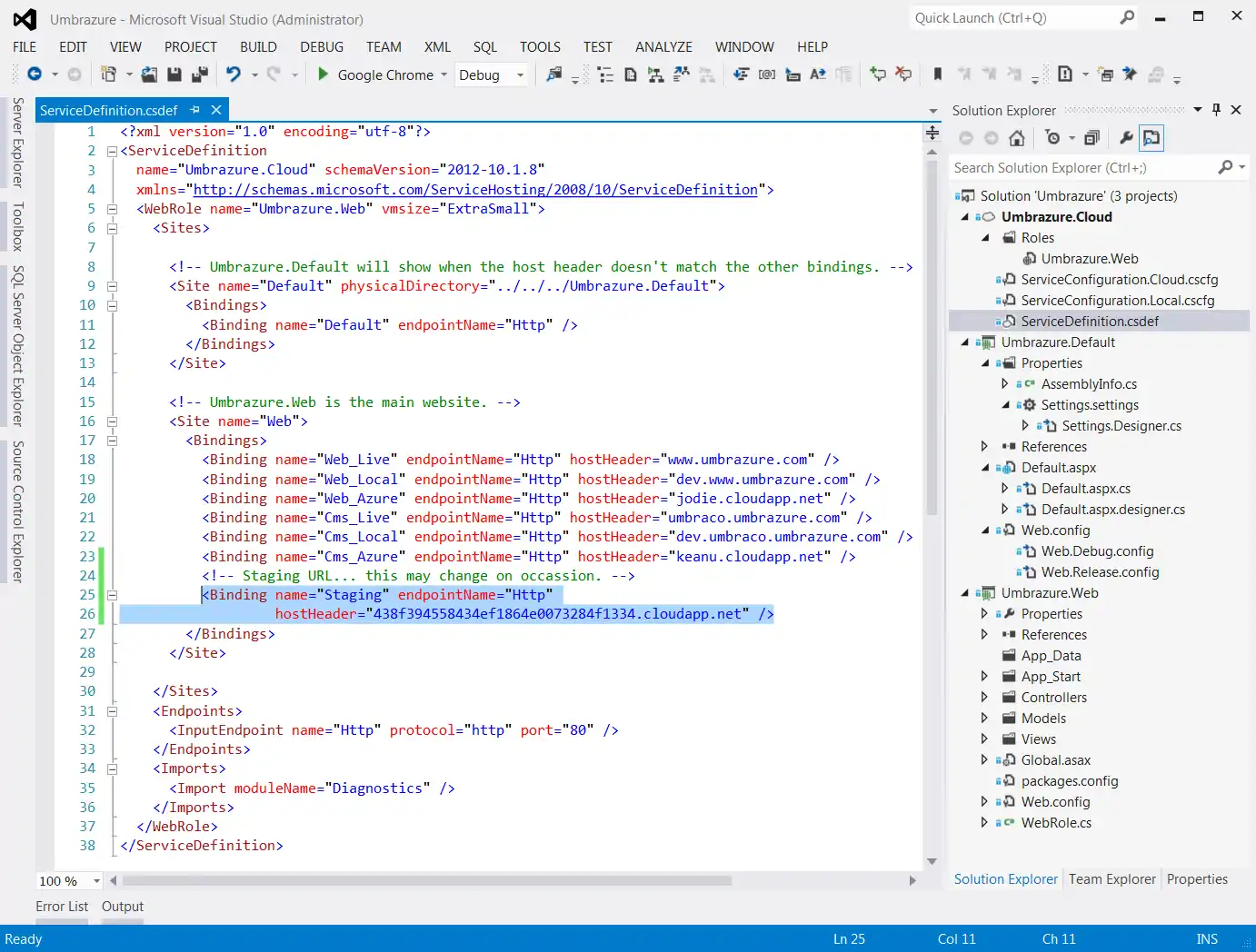Click the Display Object Member List icon with @ symbol
1256x952 pixels.
click(x=767, y=74)
